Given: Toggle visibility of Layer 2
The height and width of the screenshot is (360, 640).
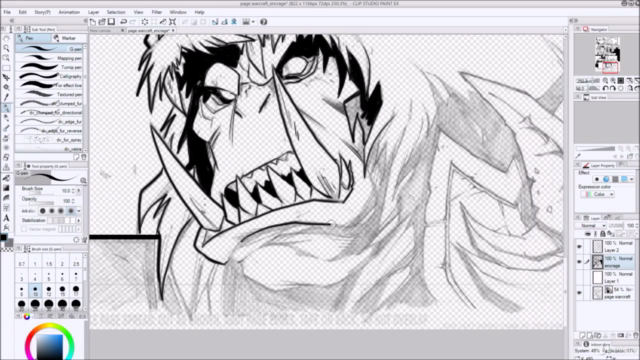Looking at the screenshot, I should (579, 247).
